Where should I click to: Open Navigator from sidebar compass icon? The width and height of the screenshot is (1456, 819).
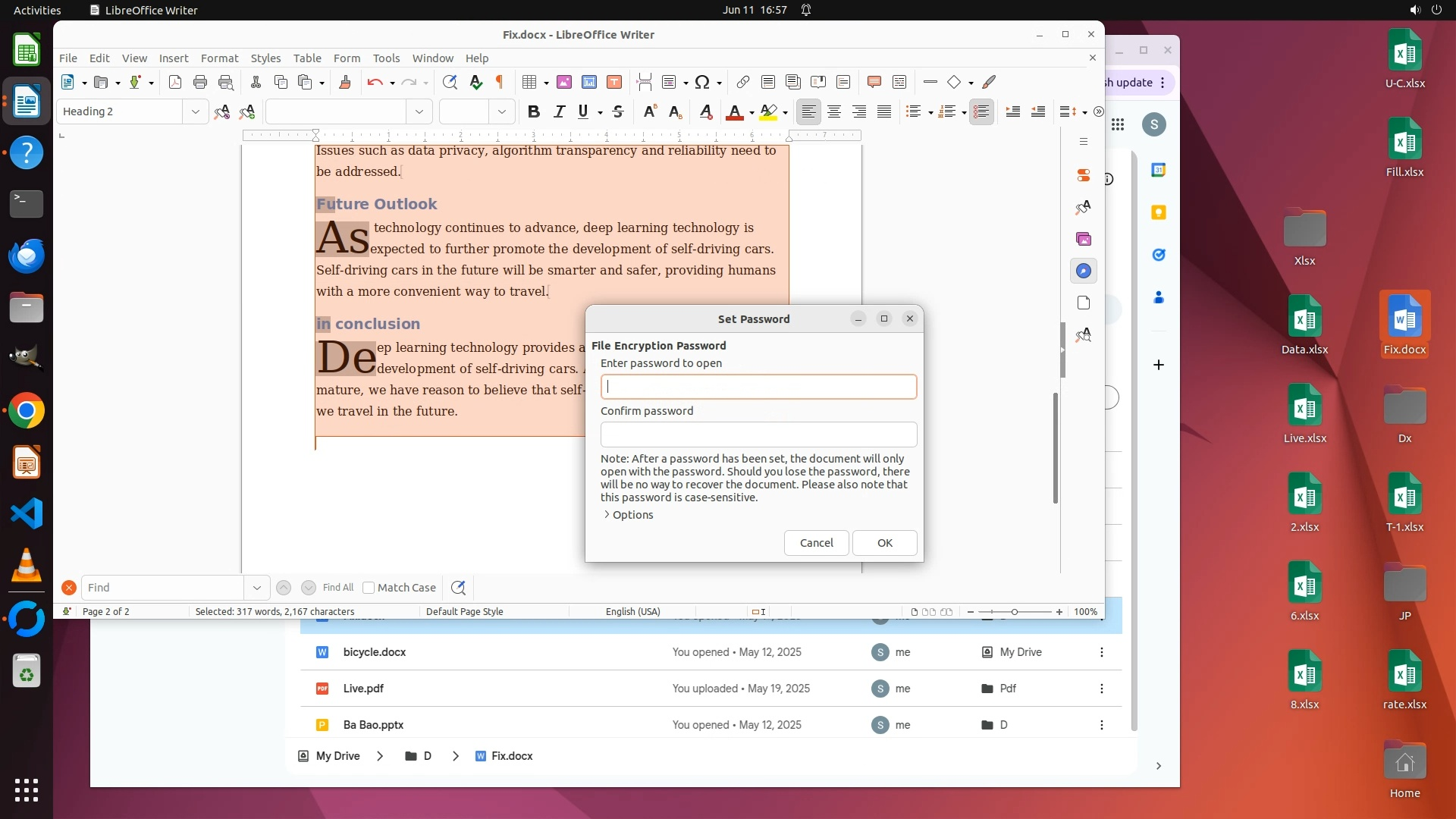(x=1084, y=271)
